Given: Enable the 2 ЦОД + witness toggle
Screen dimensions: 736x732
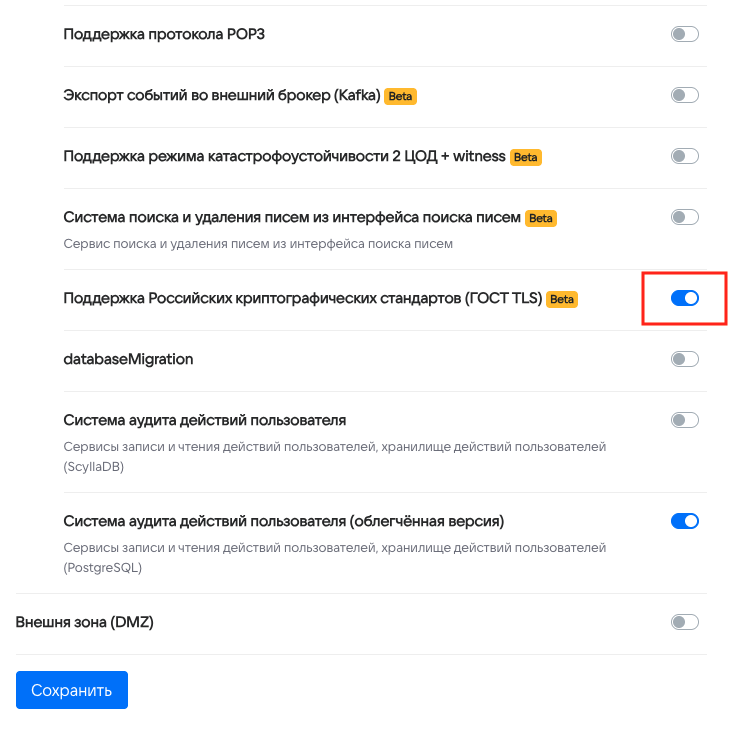Looking at the screenshot, I should point(684,156).
